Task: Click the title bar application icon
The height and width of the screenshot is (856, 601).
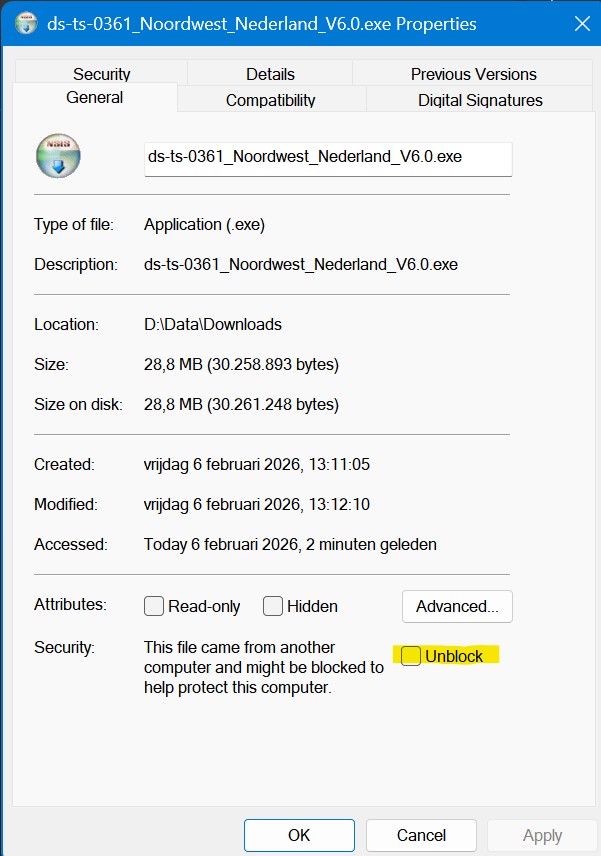Action: pos(25,22)
